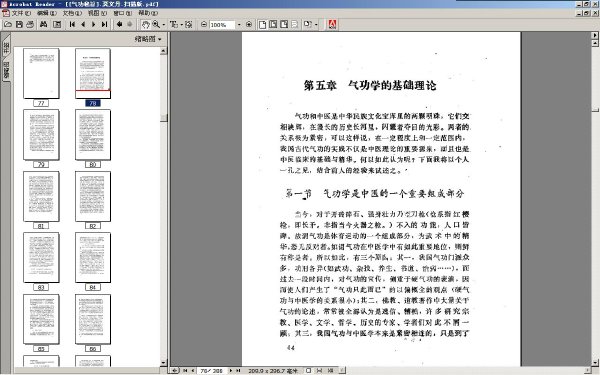Click thumbnail panel scroll down arrow
Viewport: 600px width, 375px height.
pyautogui.click(x=164, y=362)
